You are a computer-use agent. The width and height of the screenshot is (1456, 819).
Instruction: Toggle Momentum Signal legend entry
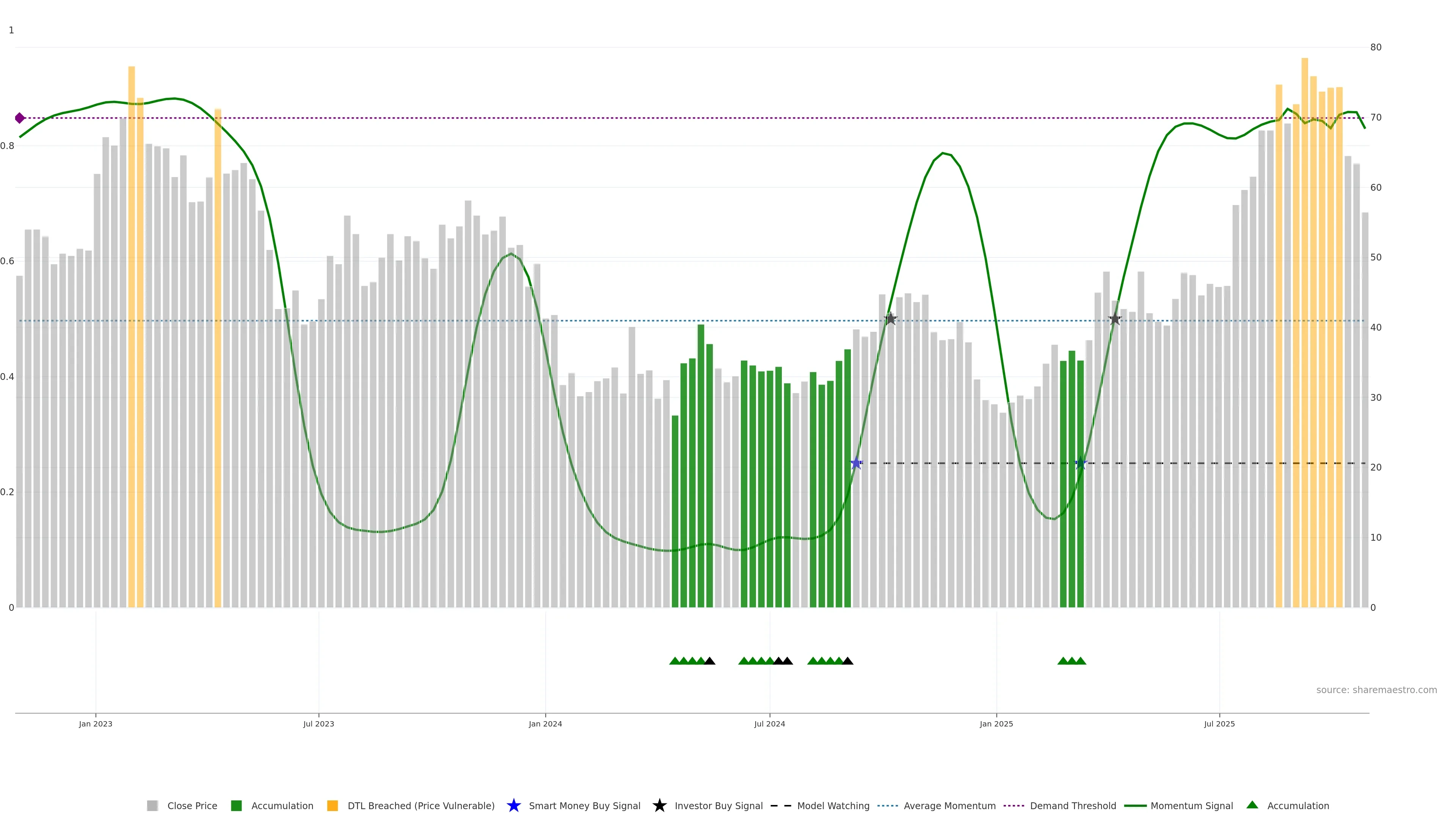point(1191,806)
